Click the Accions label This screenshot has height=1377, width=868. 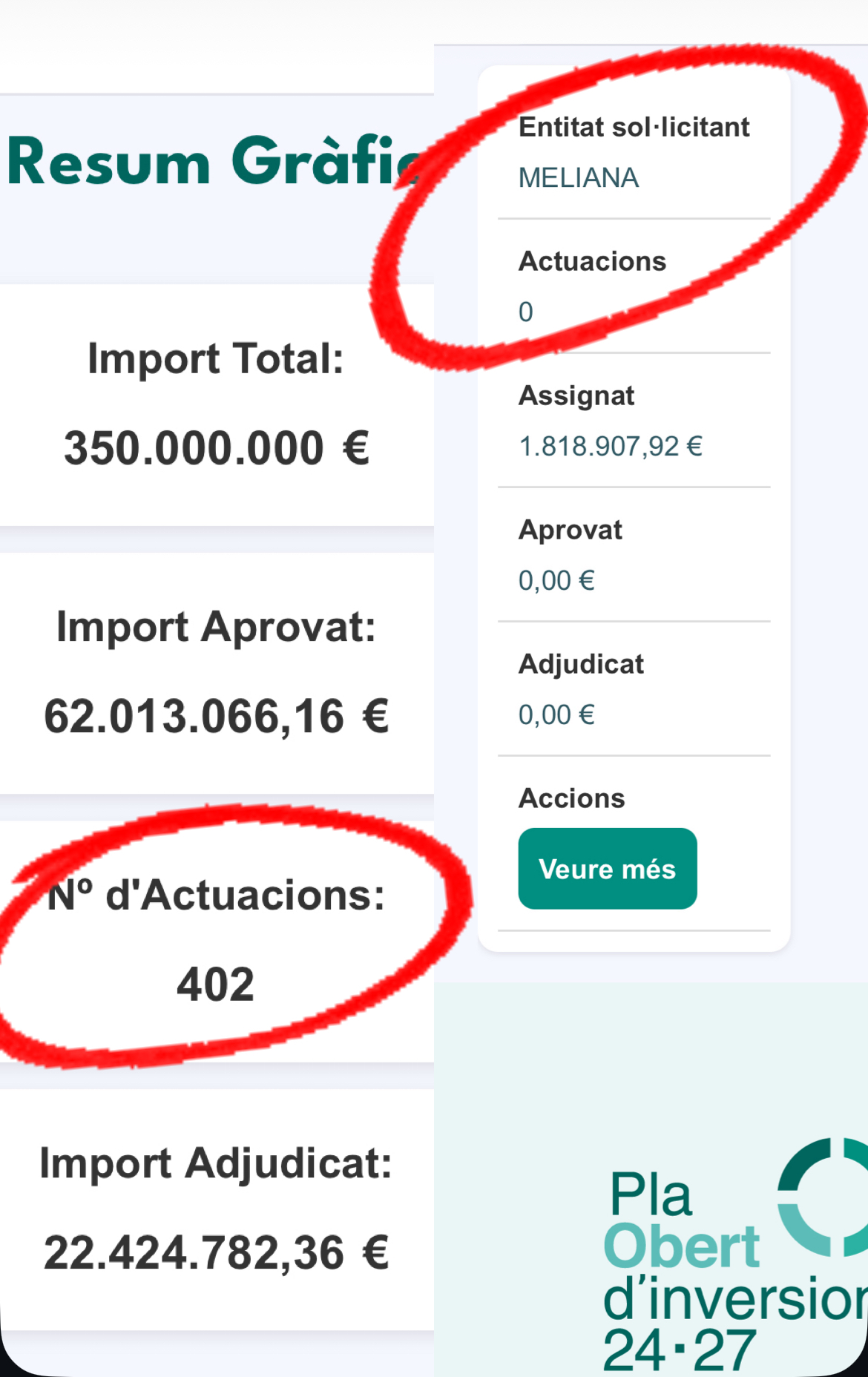[x=572, y=798]
